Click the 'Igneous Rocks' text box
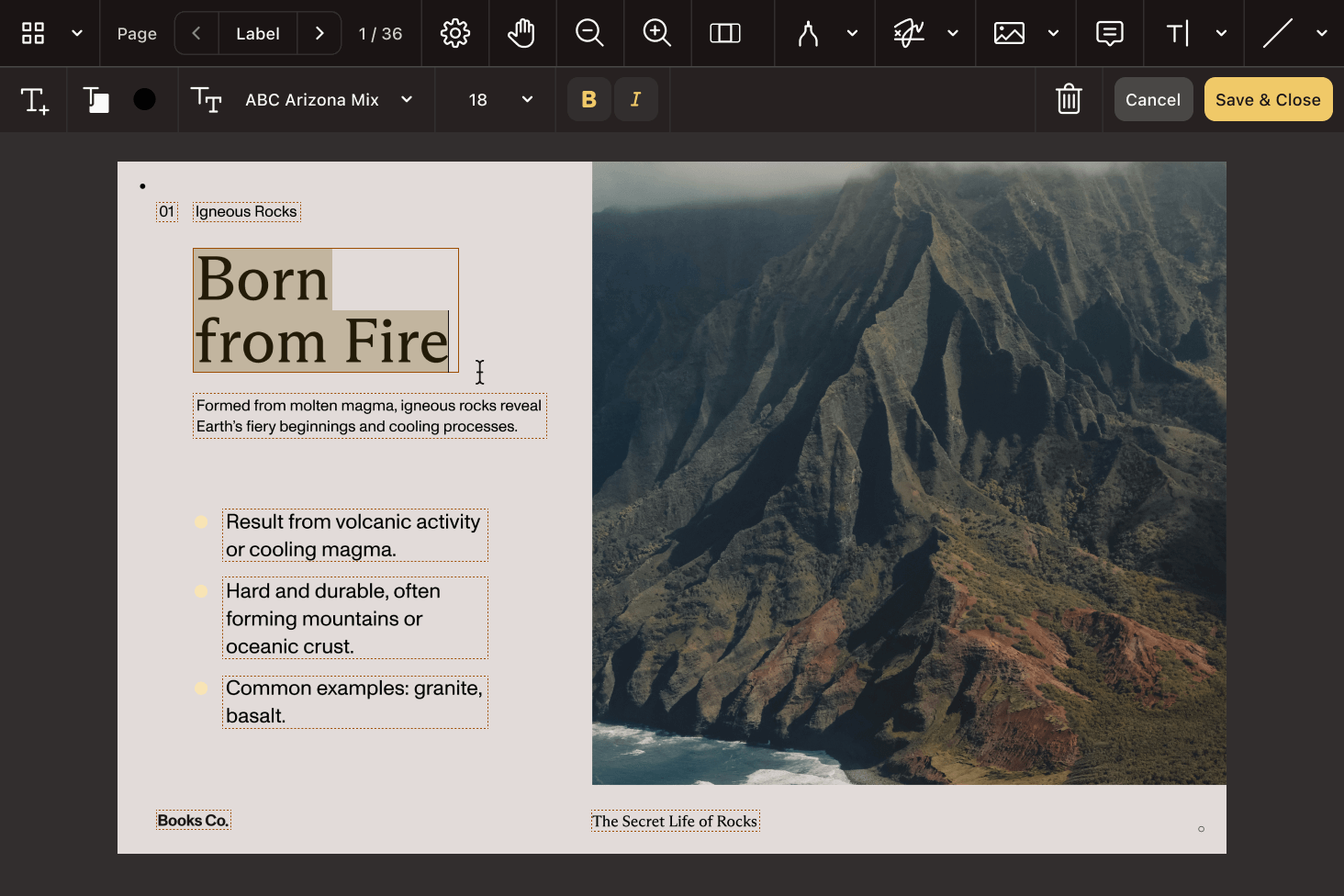This screenshot has width=1344, height=896. 246,212
